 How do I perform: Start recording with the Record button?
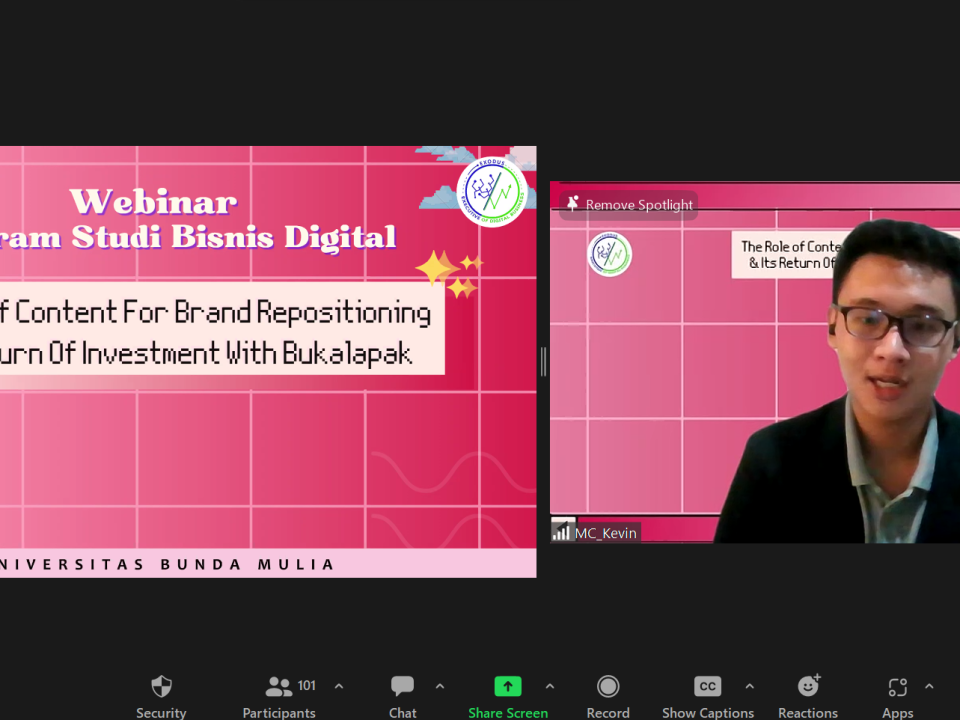(x=608, y=696)
